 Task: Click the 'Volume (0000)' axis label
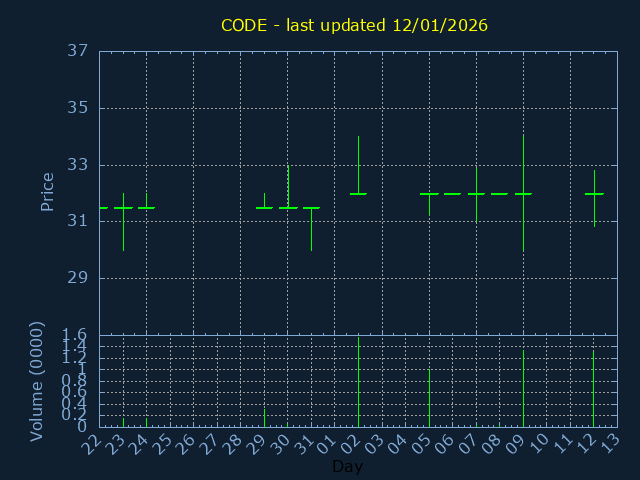point(37,381)
